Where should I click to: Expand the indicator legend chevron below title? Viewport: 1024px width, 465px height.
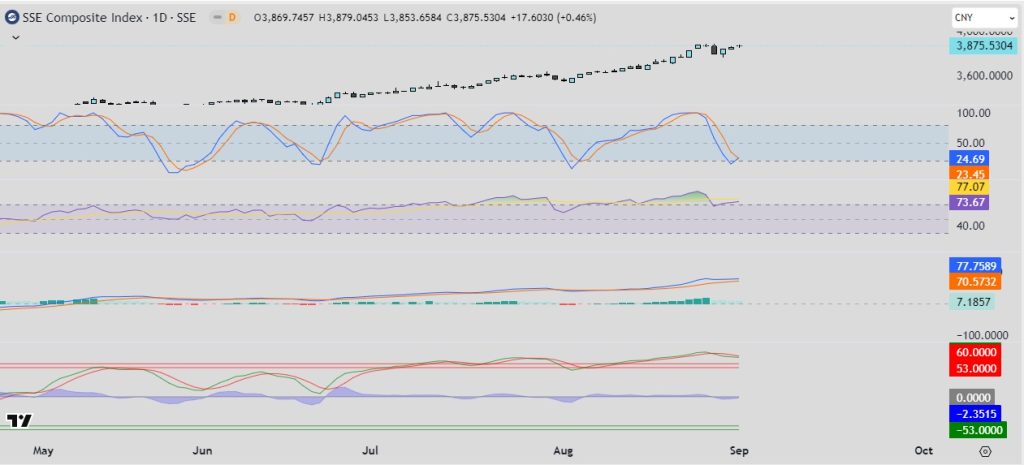click(13, 37)
